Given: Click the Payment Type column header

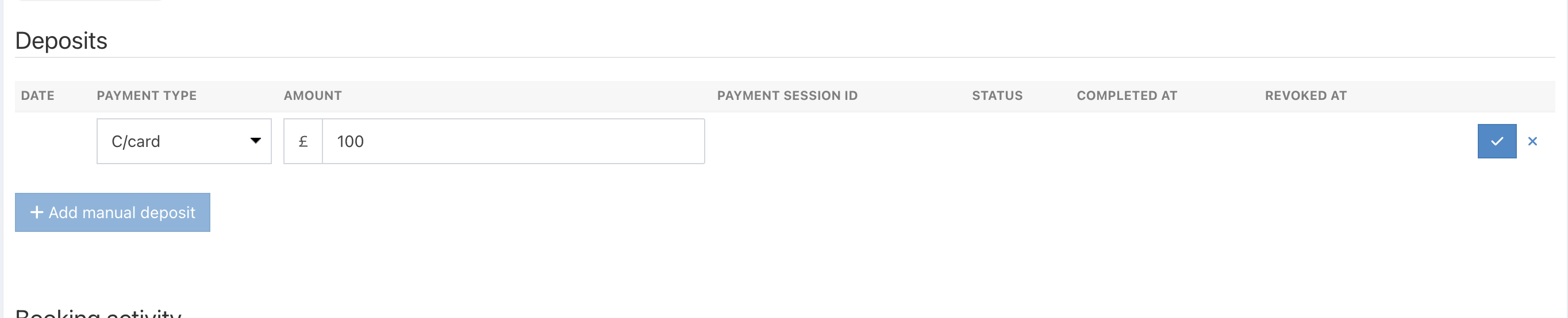Looking at the screenshot, I should [x=147, y=95].
